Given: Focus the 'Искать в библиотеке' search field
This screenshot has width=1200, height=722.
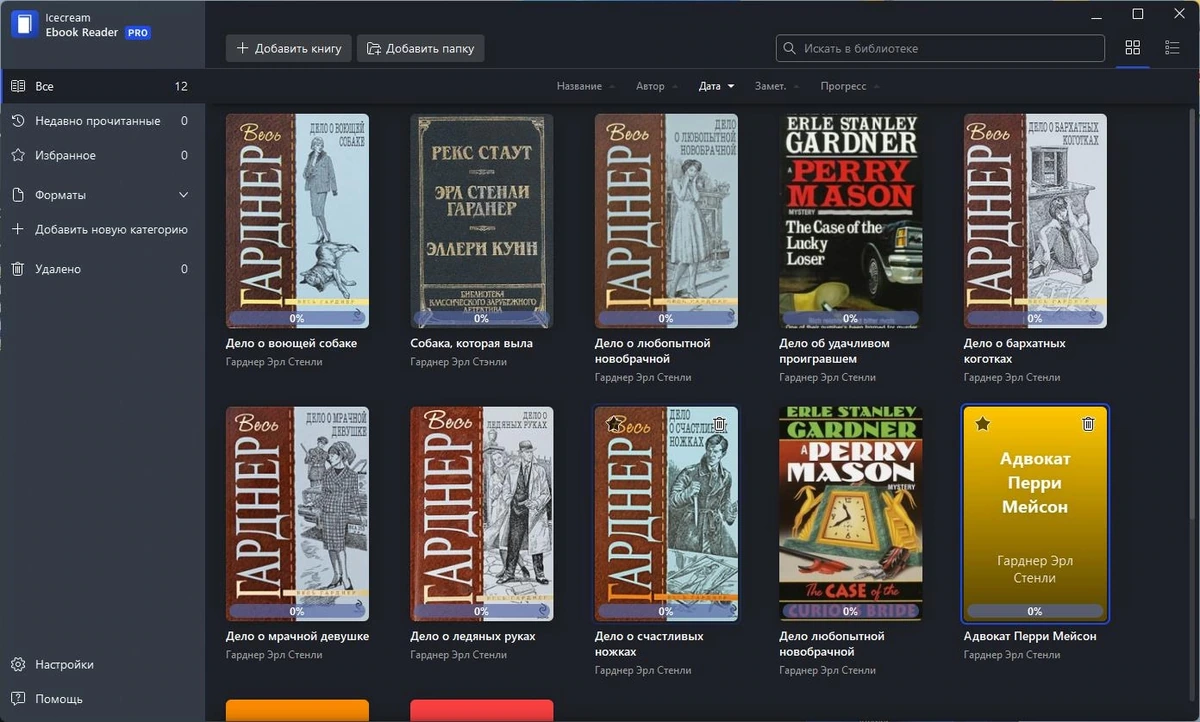Looking at the screenshot, I should (x=940, y=48).
